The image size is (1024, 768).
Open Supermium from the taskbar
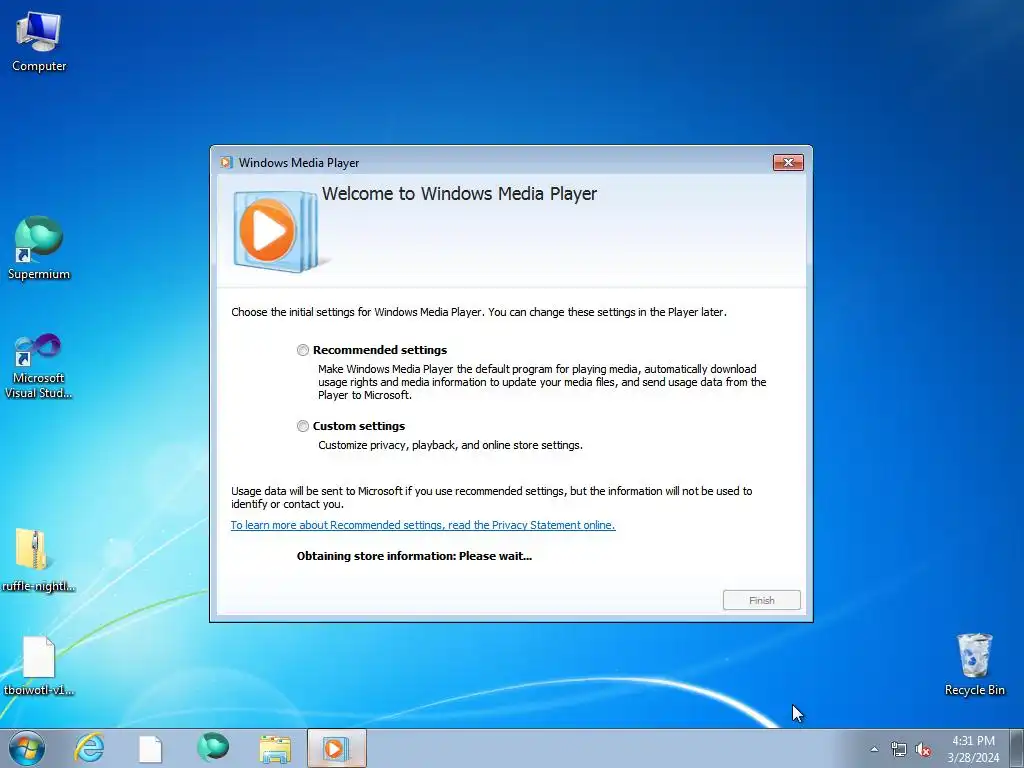(x=213, y=748)
